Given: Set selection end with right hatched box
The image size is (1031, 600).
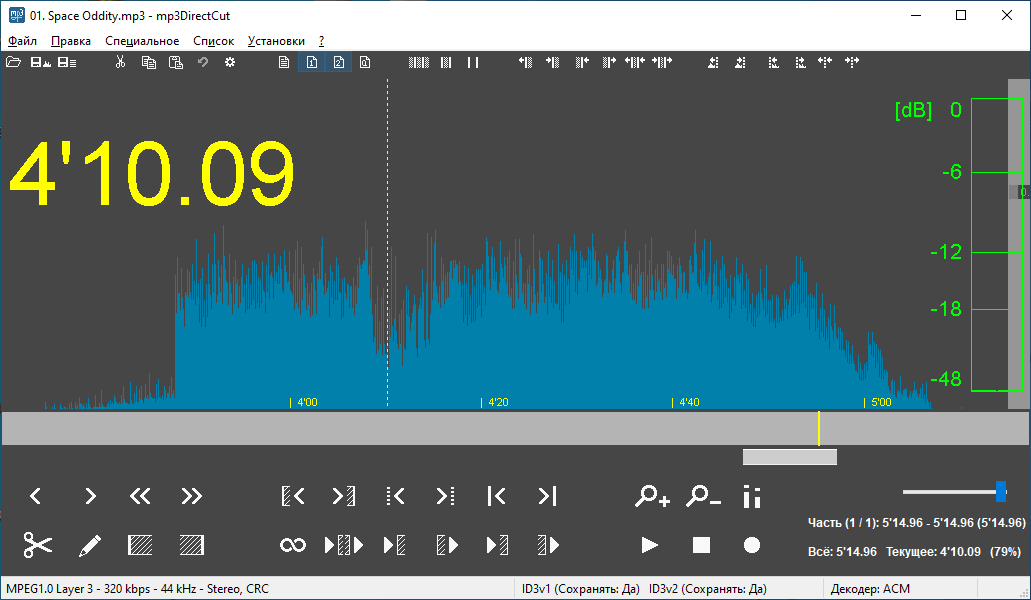Looking at the screenshot, I should [191, 545].
